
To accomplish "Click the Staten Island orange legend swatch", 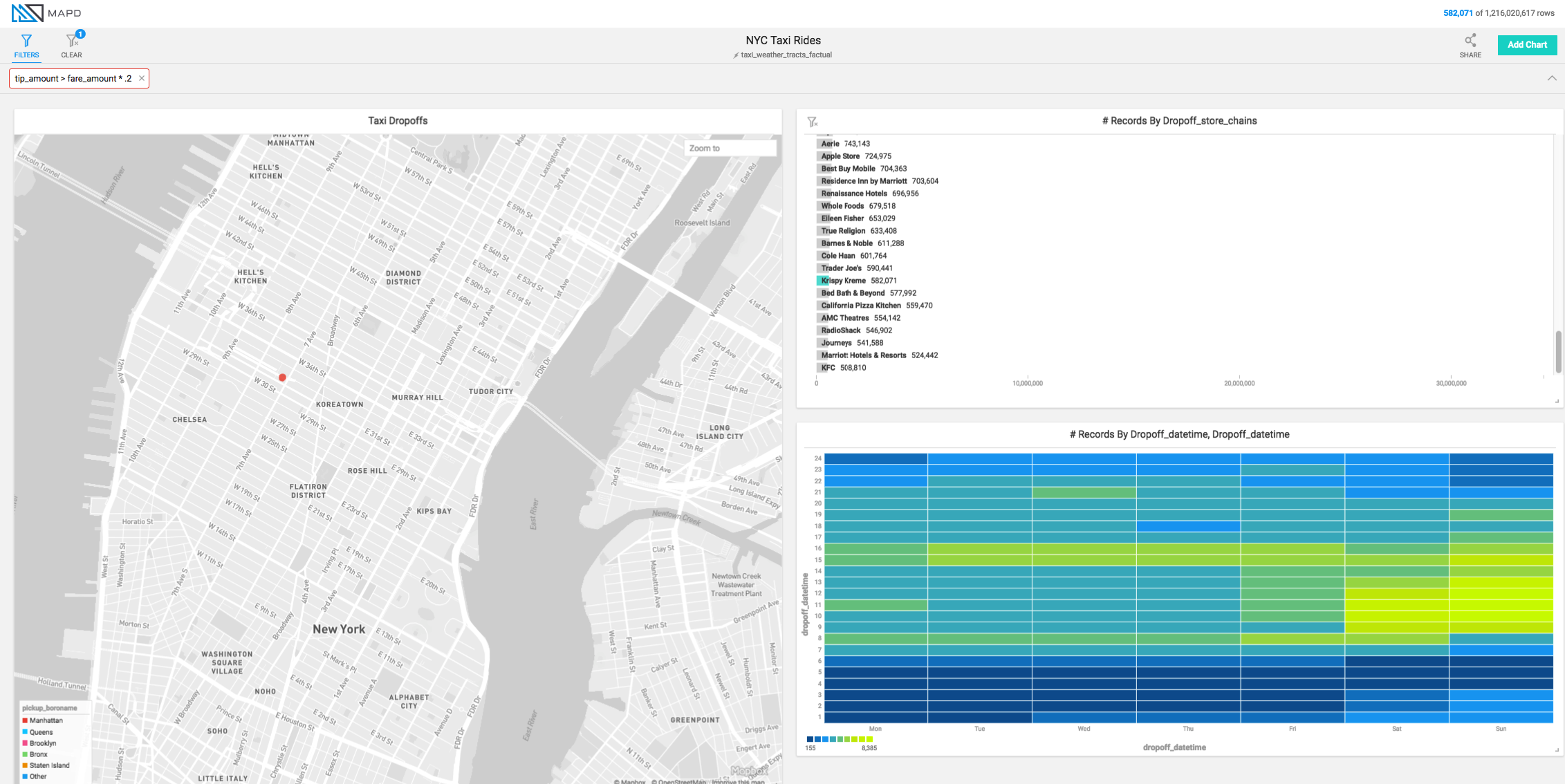I will (x=25, y=765).
